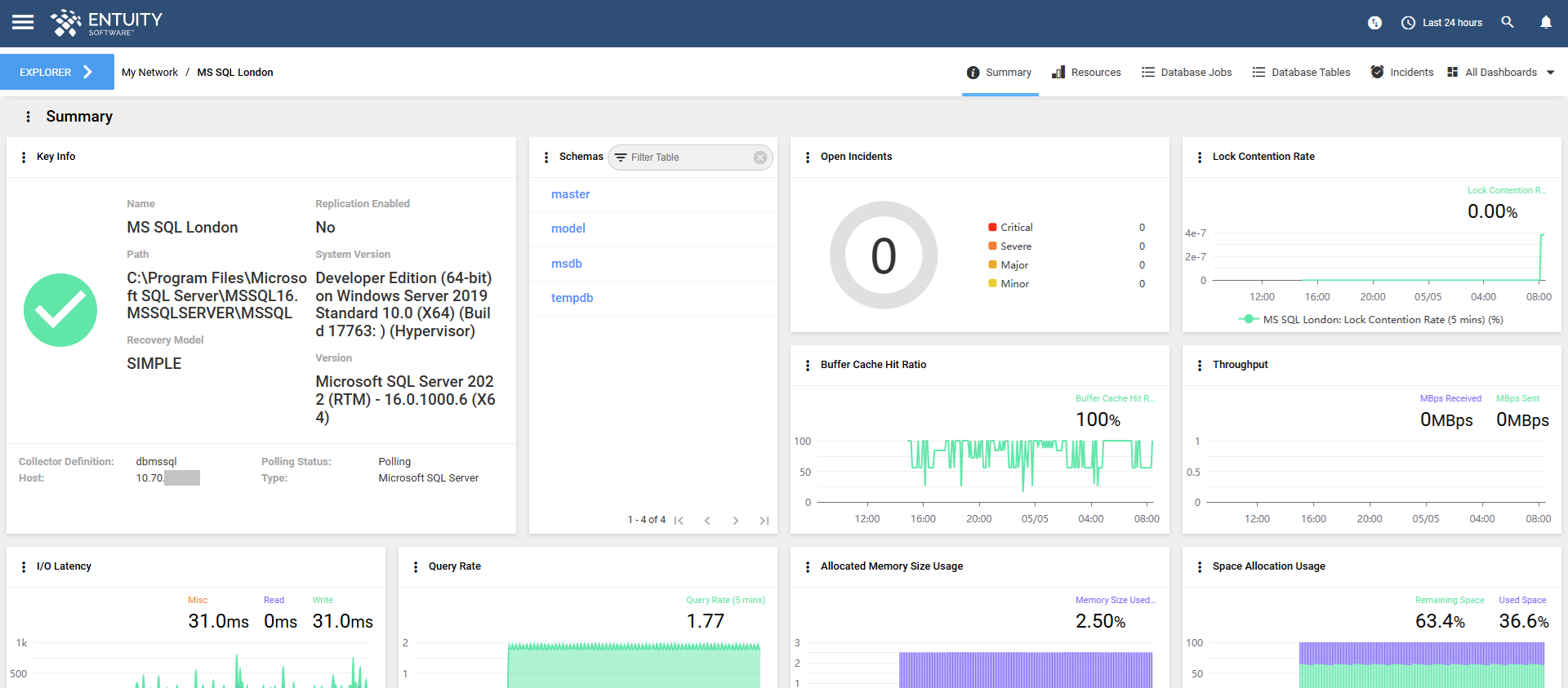Open Throughput dashlet menu
The width and height of the screenshot is (1568, 688).
pos(1200,365)
